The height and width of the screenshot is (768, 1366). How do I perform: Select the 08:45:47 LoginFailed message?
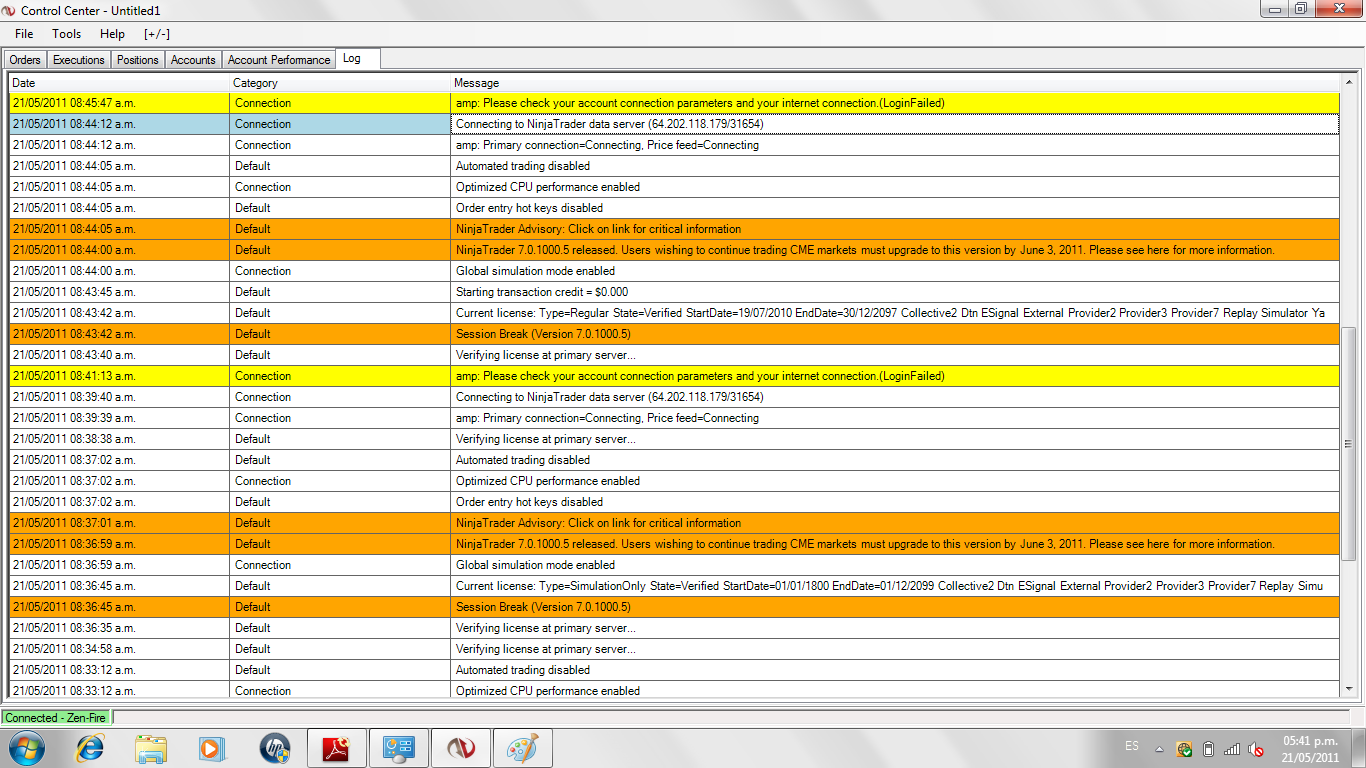tap(895, 103)
